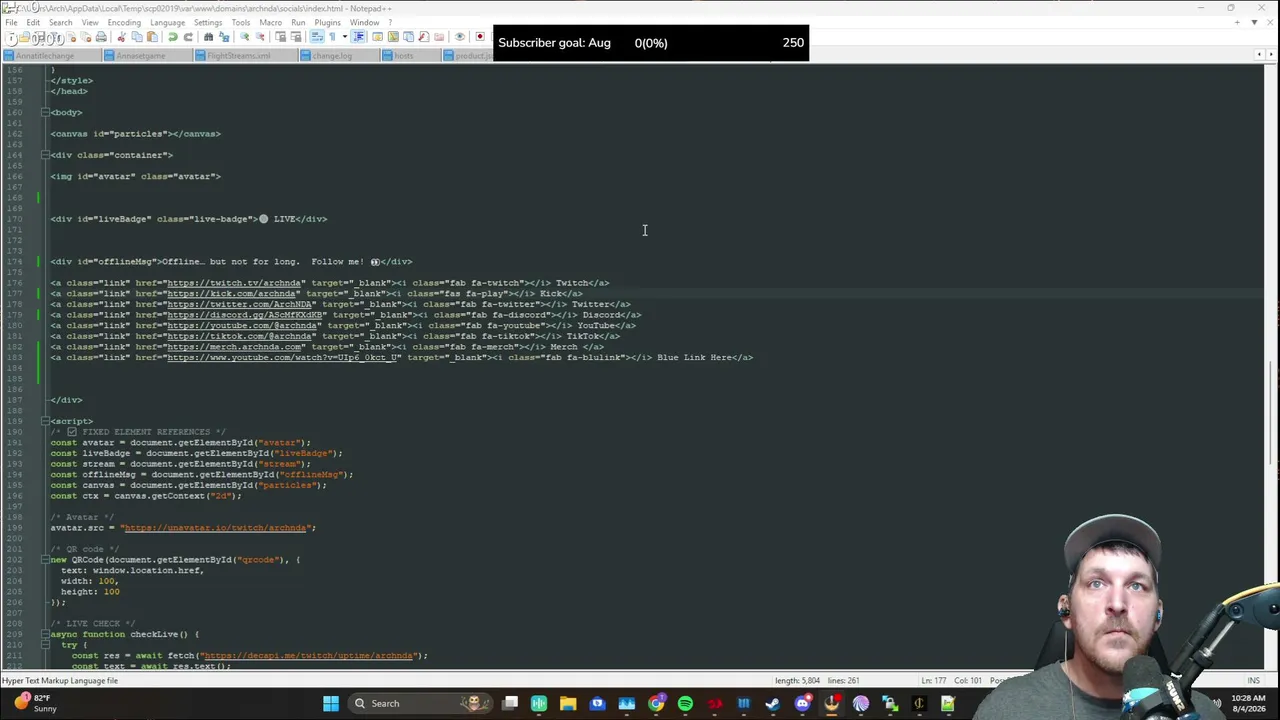This screenshot has height=720, width=1280.
Task: Toggle file monitoring eye icon
Action: click(x=460, y=37)
